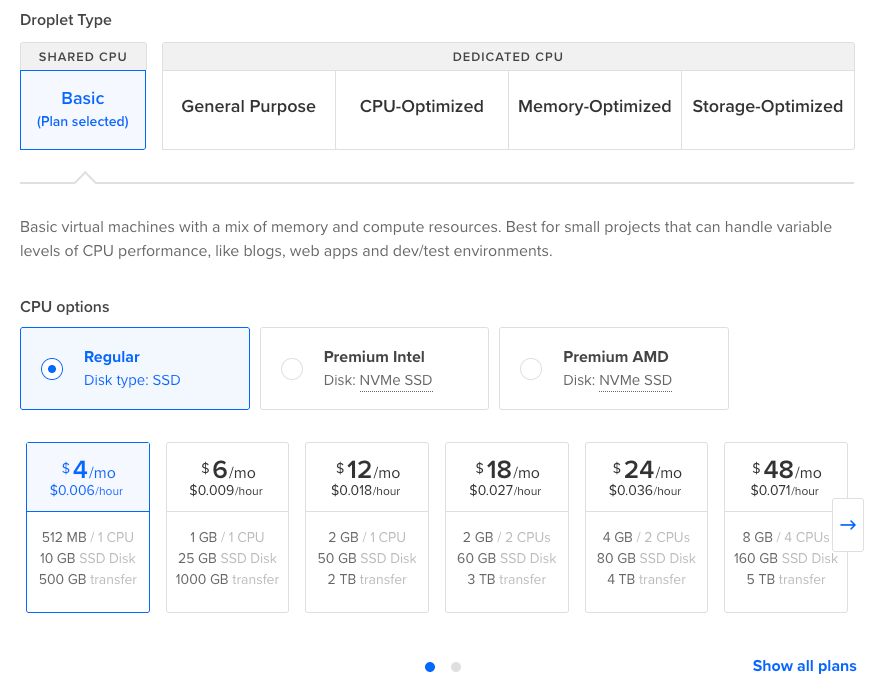Click the right arrow to see more plans
Screen dimensions: 889x693
[x=848, y=525]
